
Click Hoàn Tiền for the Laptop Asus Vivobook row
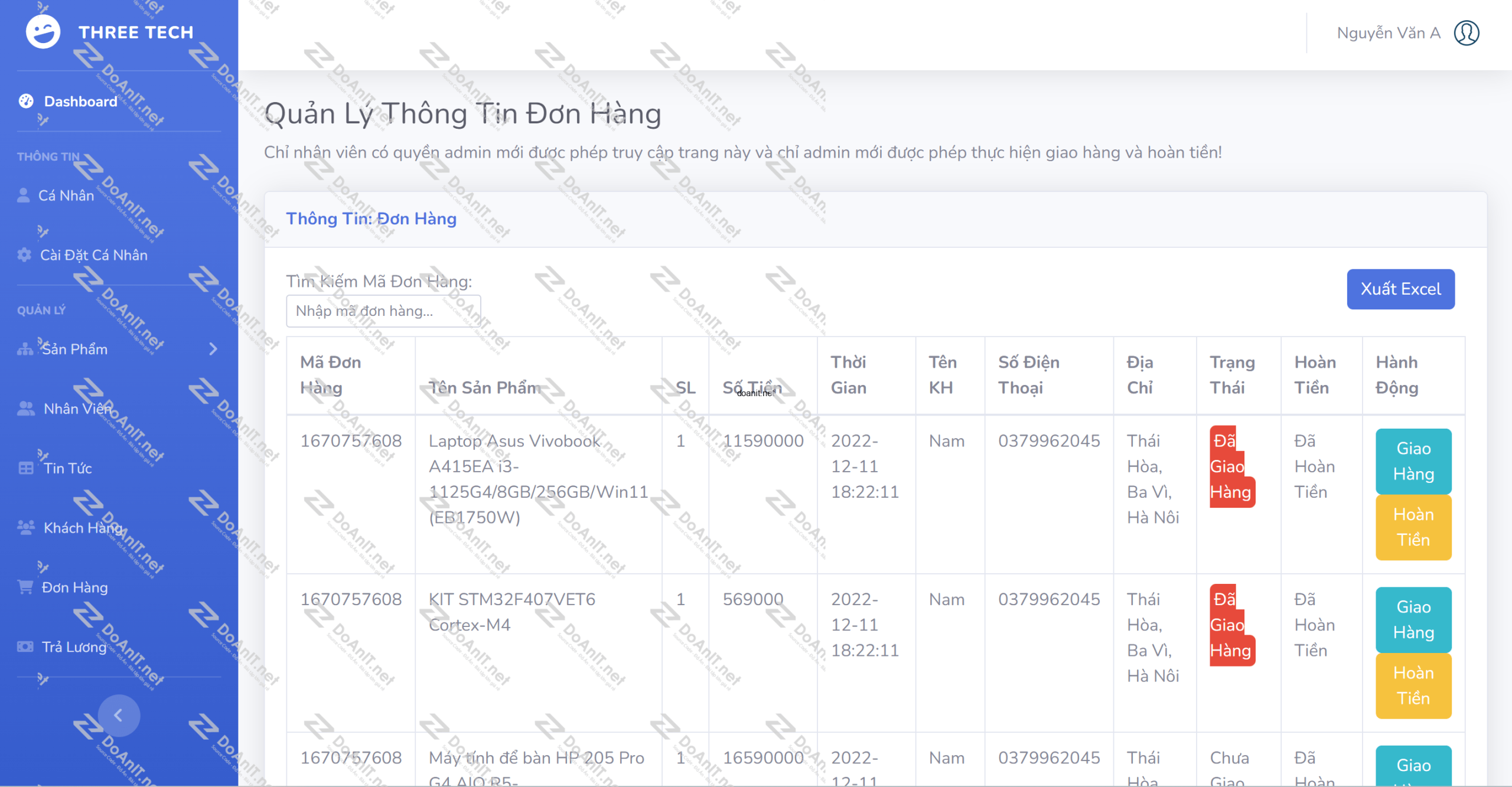1413,527
